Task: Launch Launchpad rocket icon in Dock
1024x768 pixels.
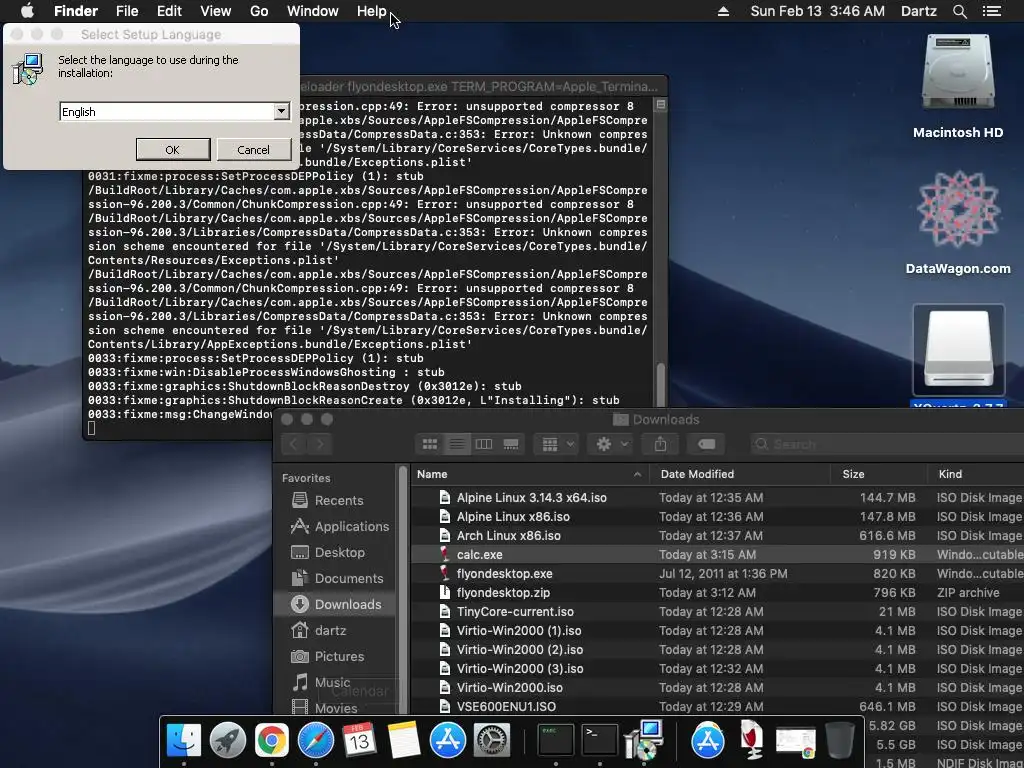Action: (228, 740)
